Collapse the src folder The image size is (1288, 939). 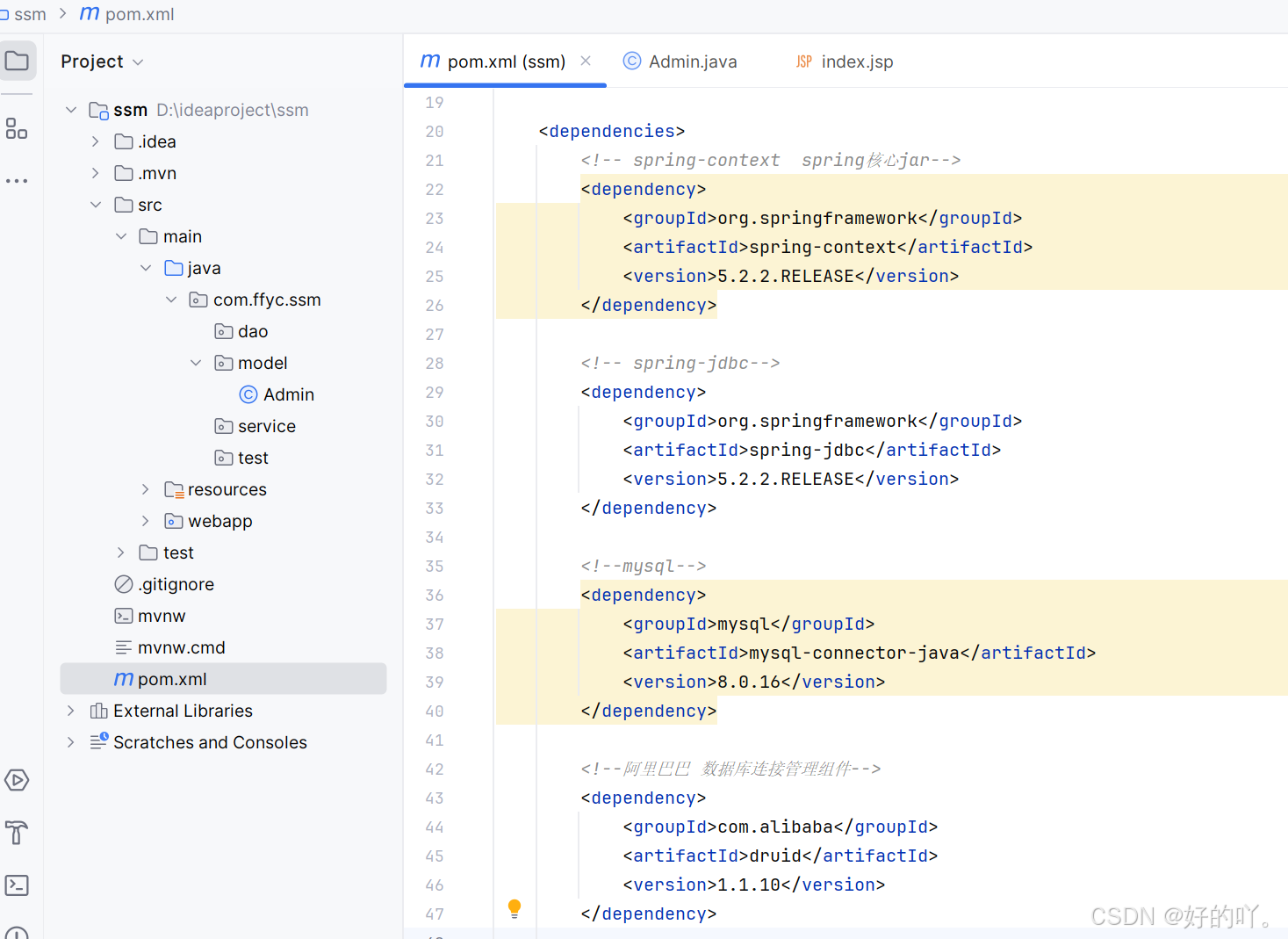[96, 205]
